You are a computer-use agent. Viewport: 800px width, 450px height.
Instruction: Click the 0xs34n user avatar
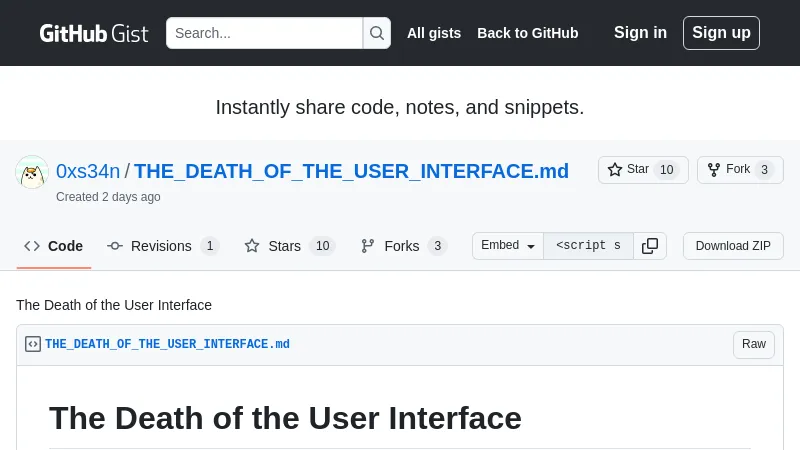click(x=32, y=172)
